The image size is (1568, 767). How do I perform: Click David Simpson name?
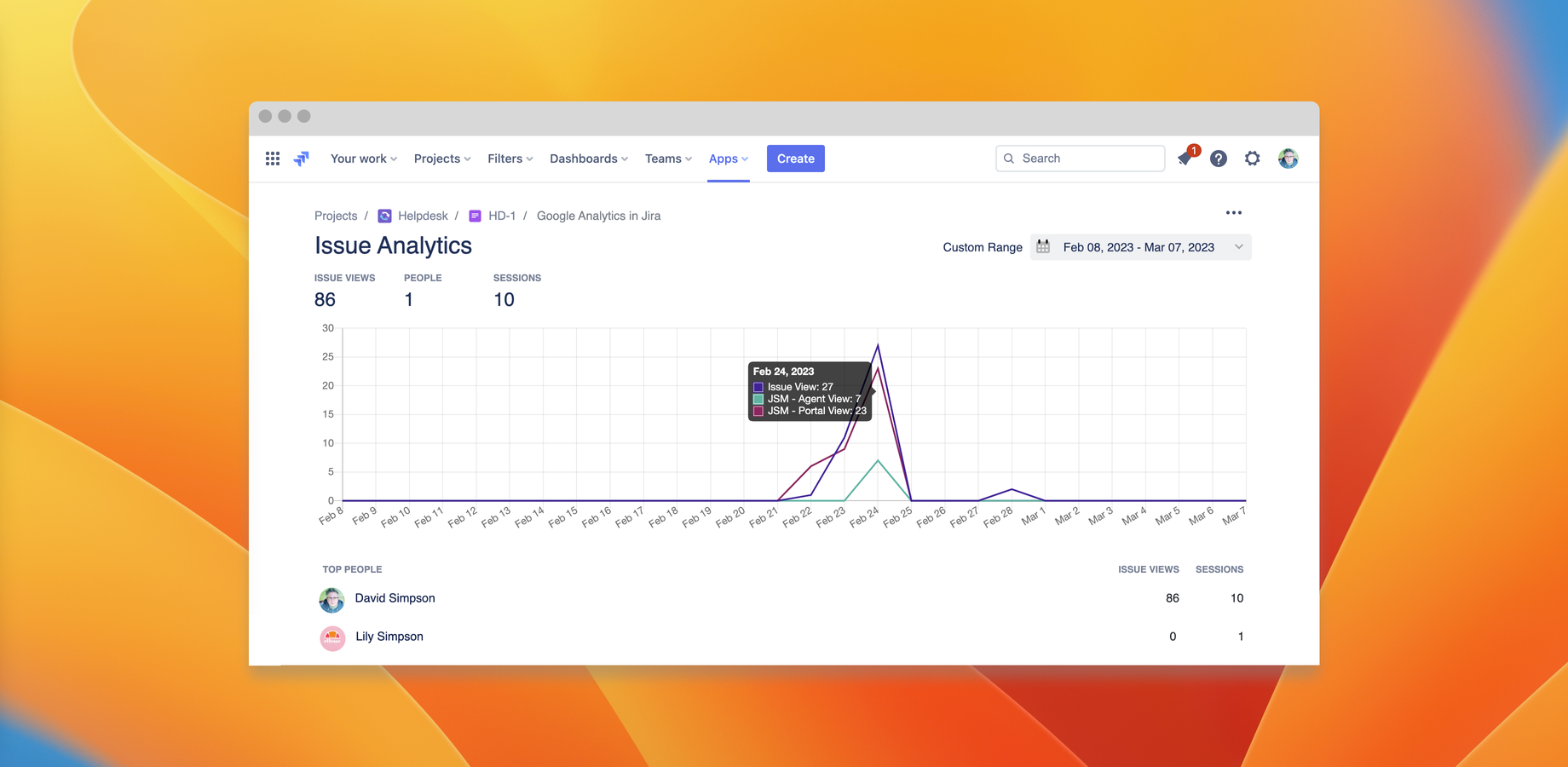(395, 598)
